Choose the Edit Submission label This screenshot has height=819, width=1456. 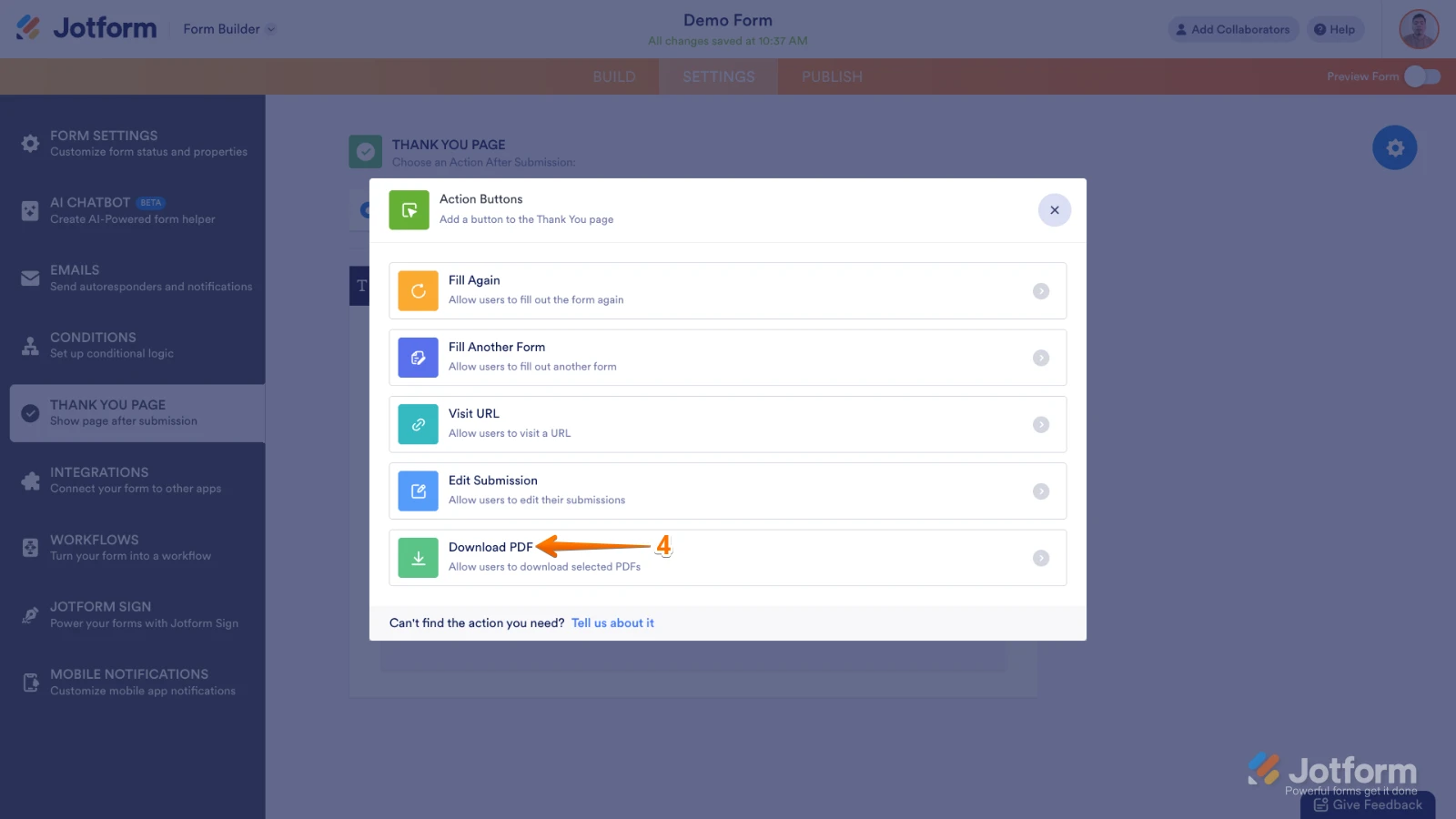click(493, 480)
